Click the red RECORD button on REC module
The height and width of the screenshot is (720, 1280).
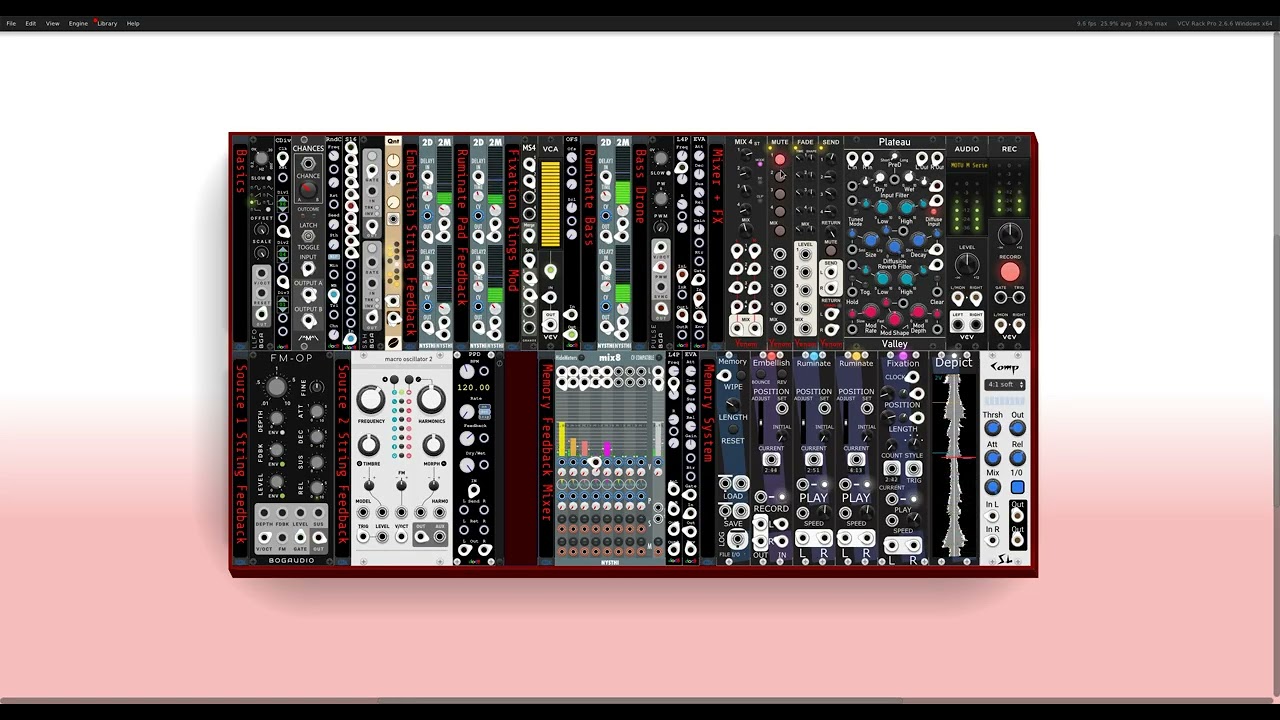tap(1010, 271)
